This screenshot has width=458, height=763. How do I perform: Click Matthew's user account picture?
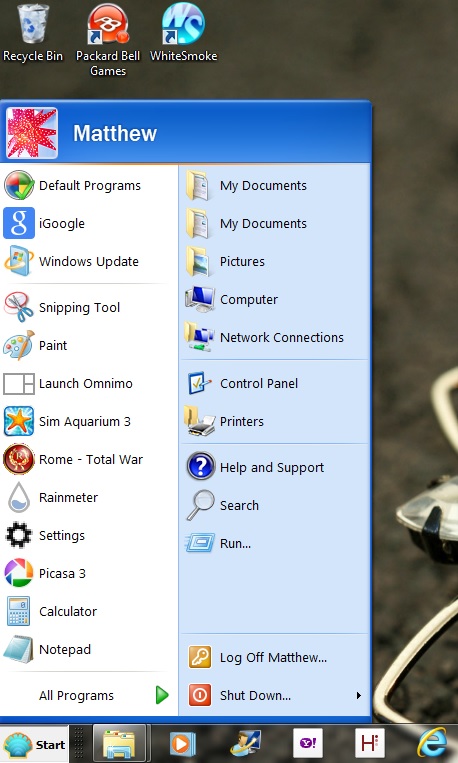[x=32, y=133]
